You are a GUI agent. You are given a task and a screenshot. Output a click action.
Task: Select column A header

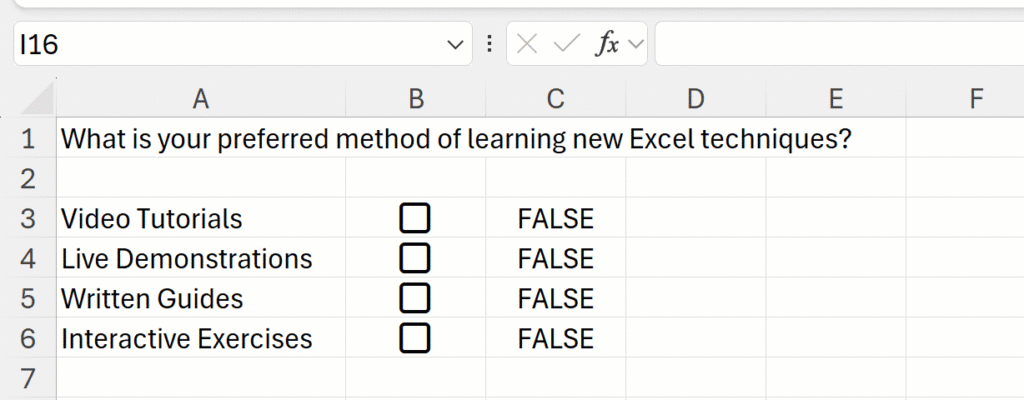point(201,99)
